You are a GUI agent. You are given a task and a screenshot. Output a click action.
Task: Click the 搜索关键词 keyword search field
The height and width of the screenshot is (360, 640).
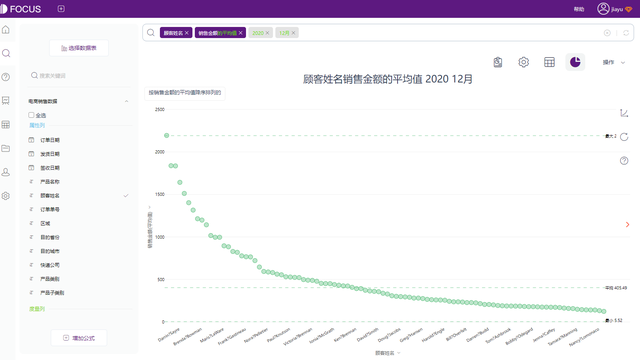click(x=80, y=76)
